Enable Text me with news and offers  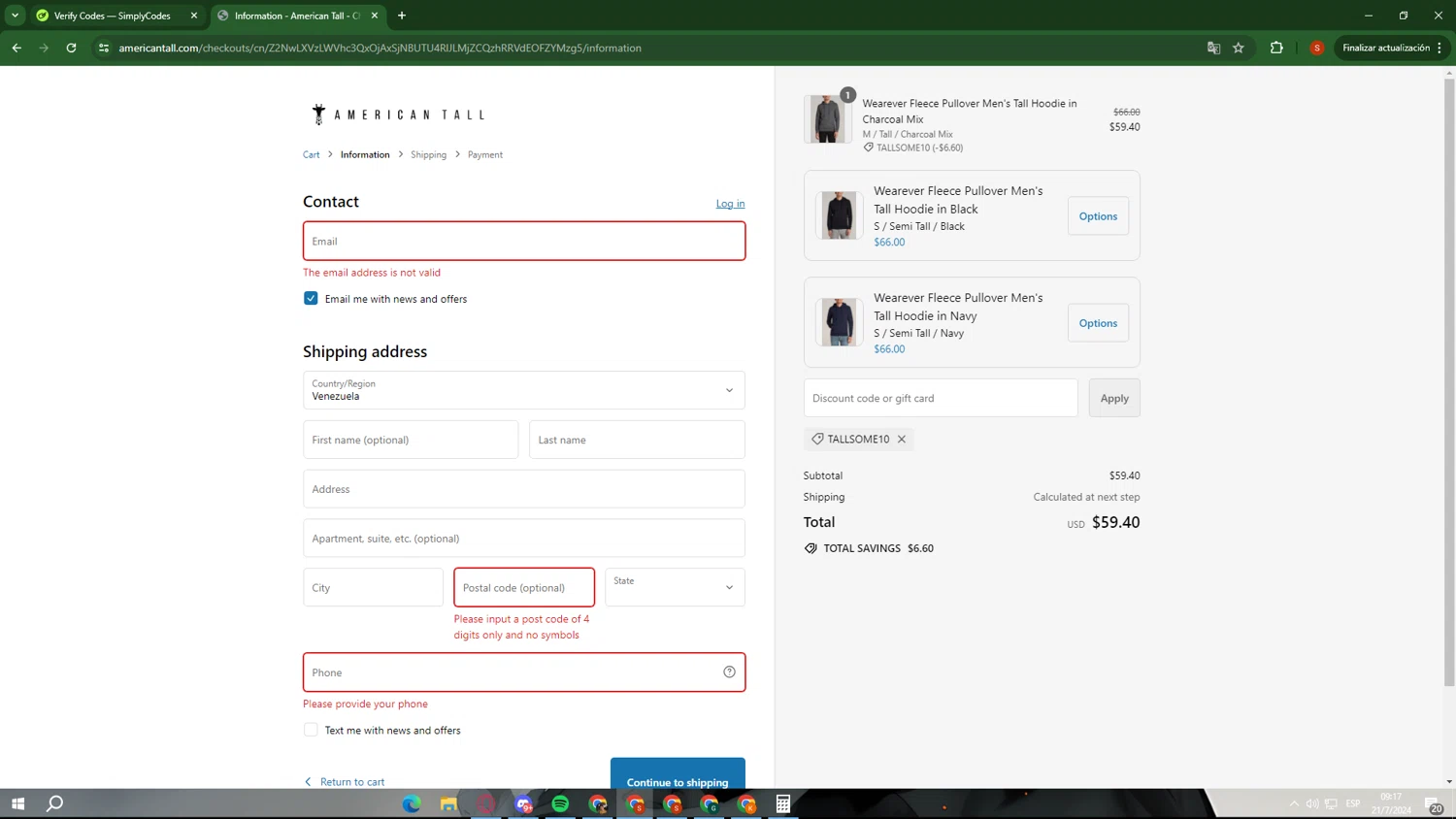click(311, 730)
